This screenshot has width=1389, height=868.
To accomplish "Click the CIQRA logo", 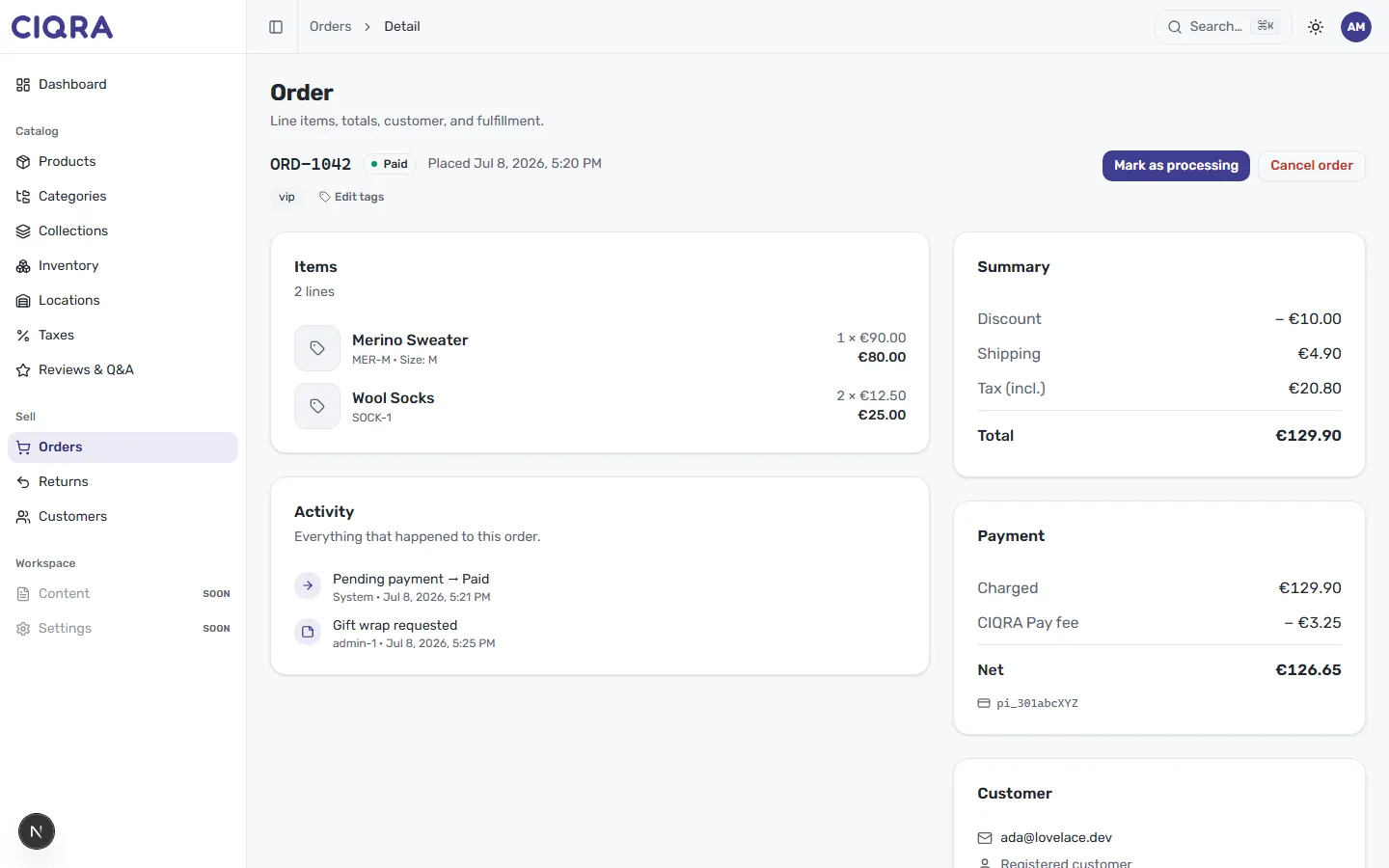I will pyautogui.click(x=62, y=27).
